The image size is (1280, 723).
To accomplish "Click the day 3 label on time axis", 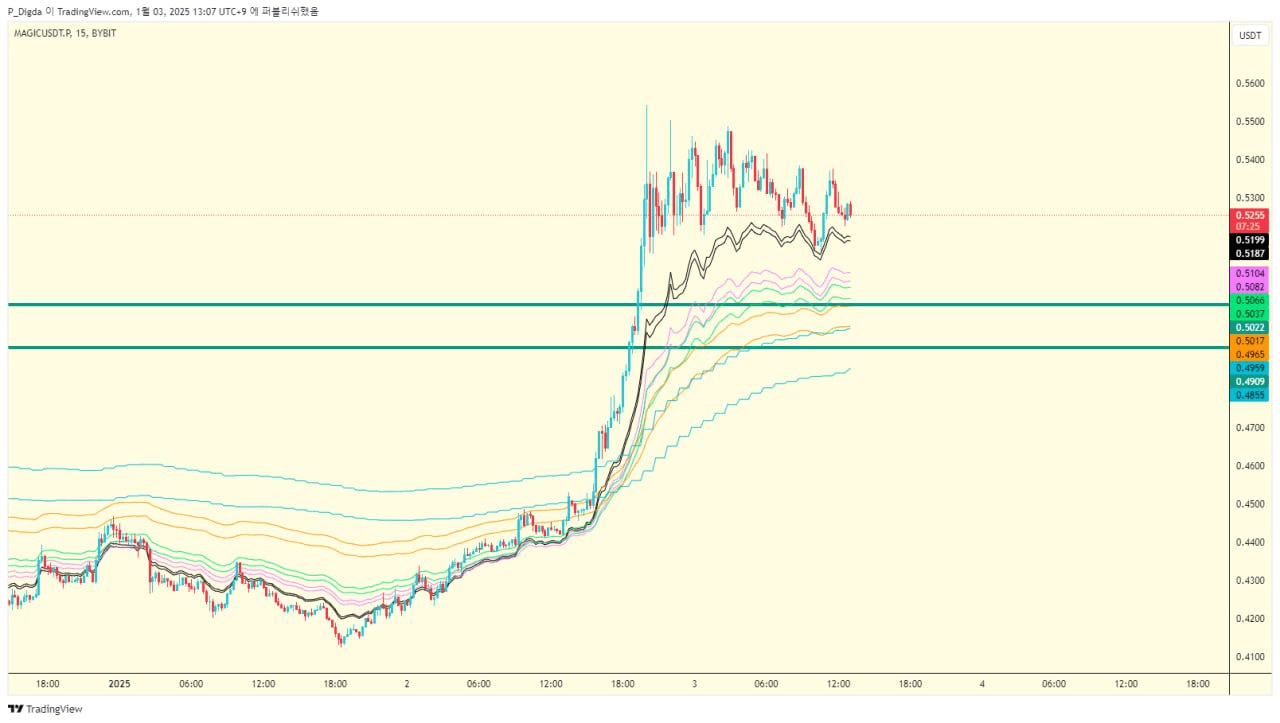I will click(695, 684).
